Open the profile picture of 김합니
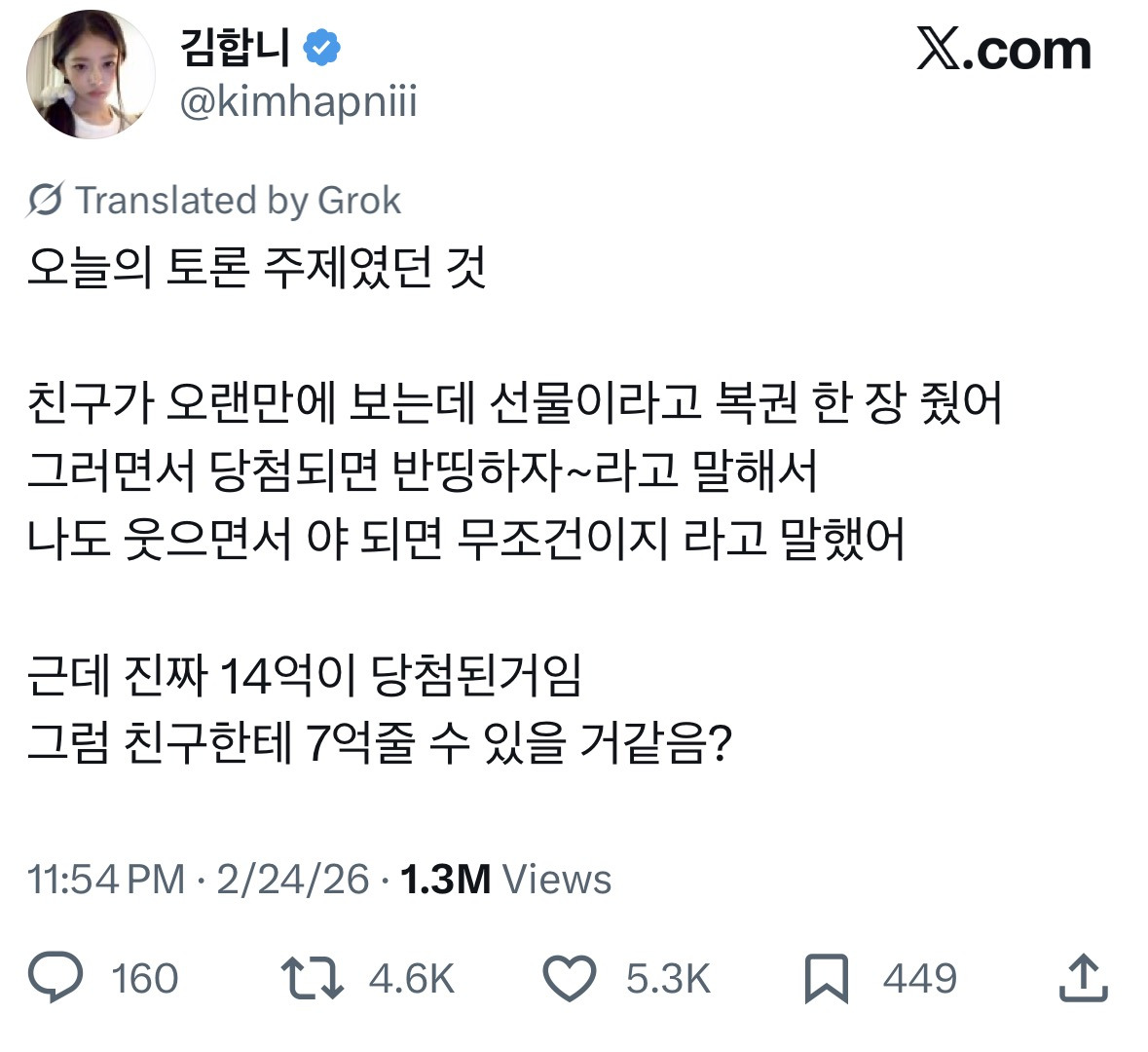Image resolution: width=1148 pixels, height=1052 pixels. pos(91,75)
